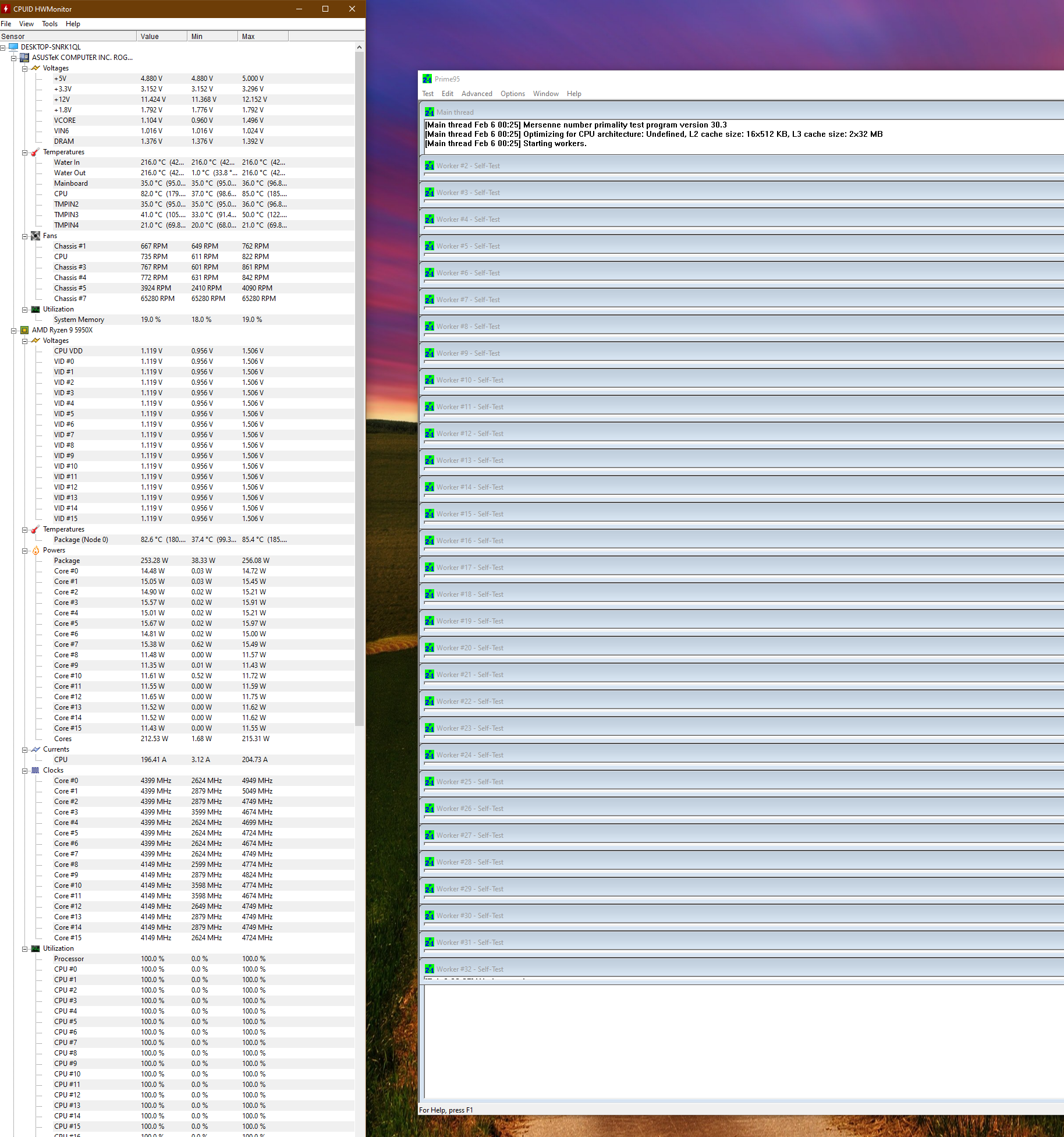Click the motherboard Voltages lightning icon
This screenshot has width=1064, height=1137.
tap(36, 68)
